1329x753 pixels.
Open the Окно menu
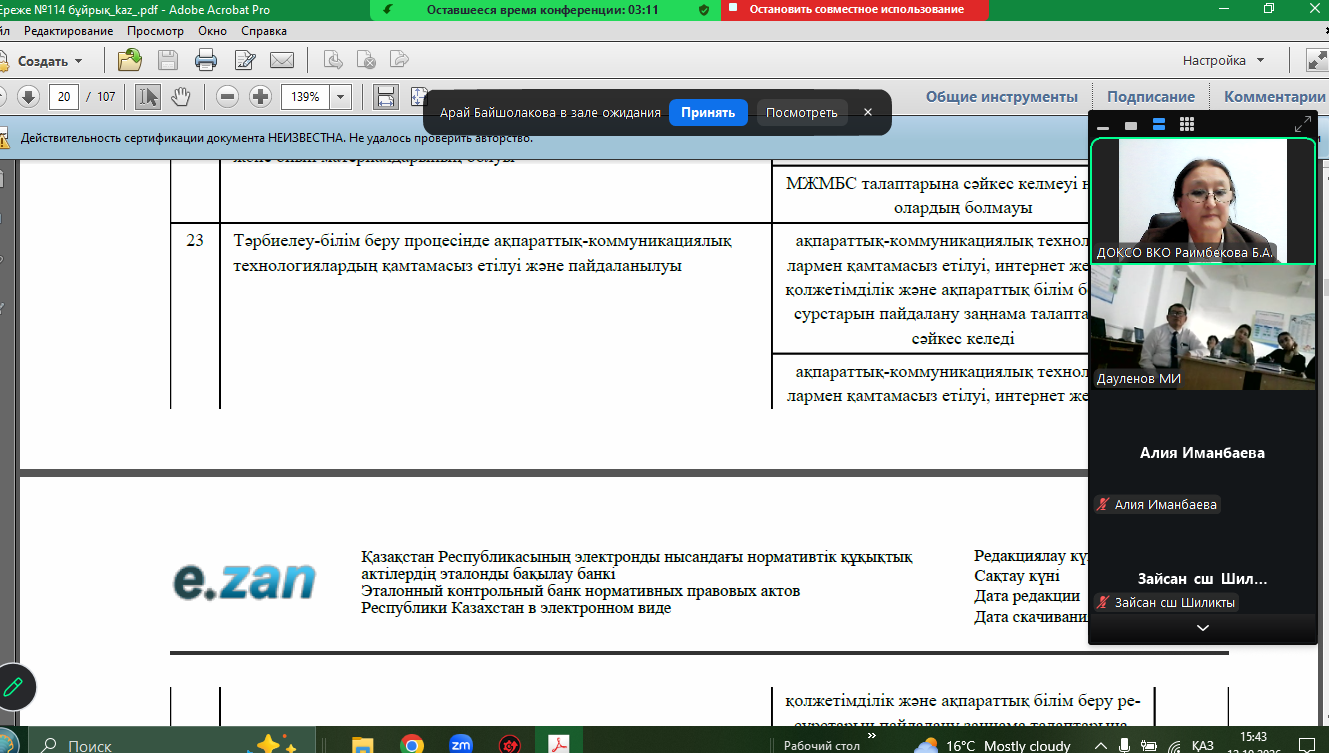click(x=213, y=31)
